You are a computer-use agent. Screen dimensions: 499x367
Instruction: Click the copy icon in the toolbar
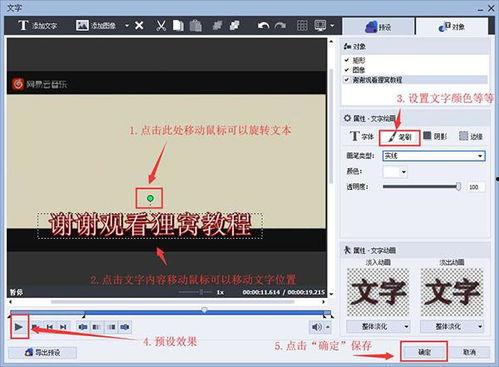pyautogui.click(x=178, y=26)
